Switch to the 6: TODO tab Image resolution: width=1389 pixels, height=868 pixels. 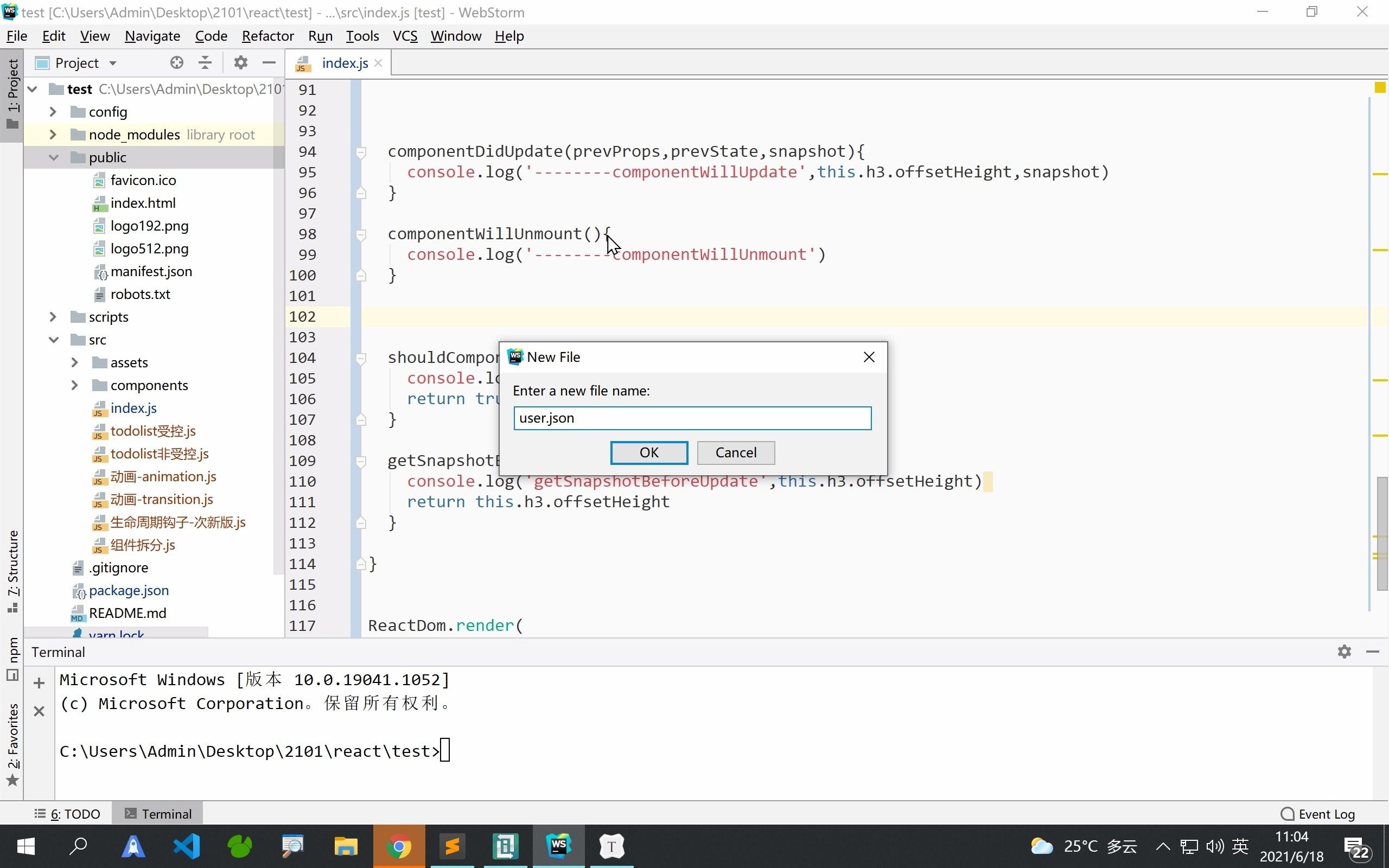68,813
